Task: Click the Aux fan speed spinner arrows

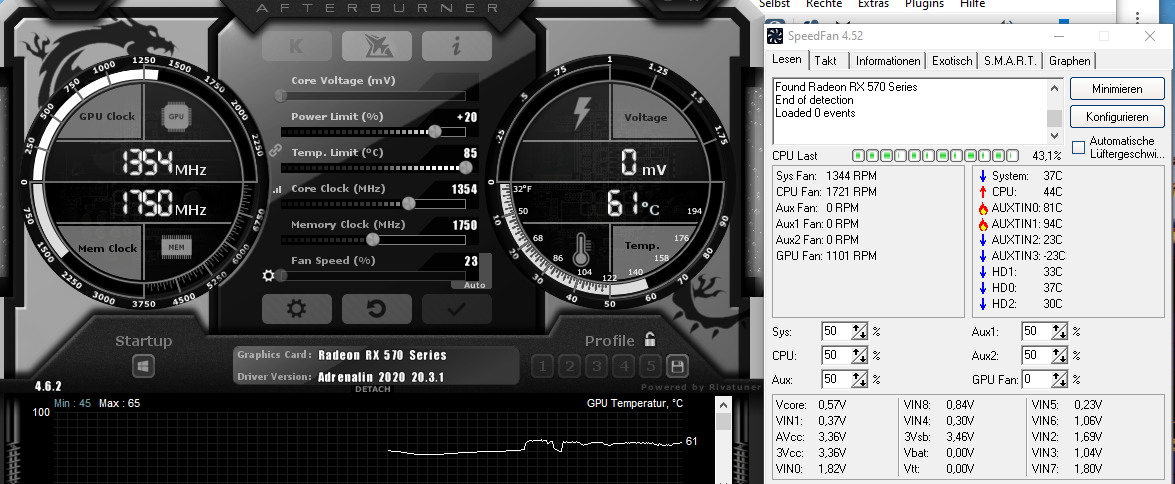Action: click(859, 379)
